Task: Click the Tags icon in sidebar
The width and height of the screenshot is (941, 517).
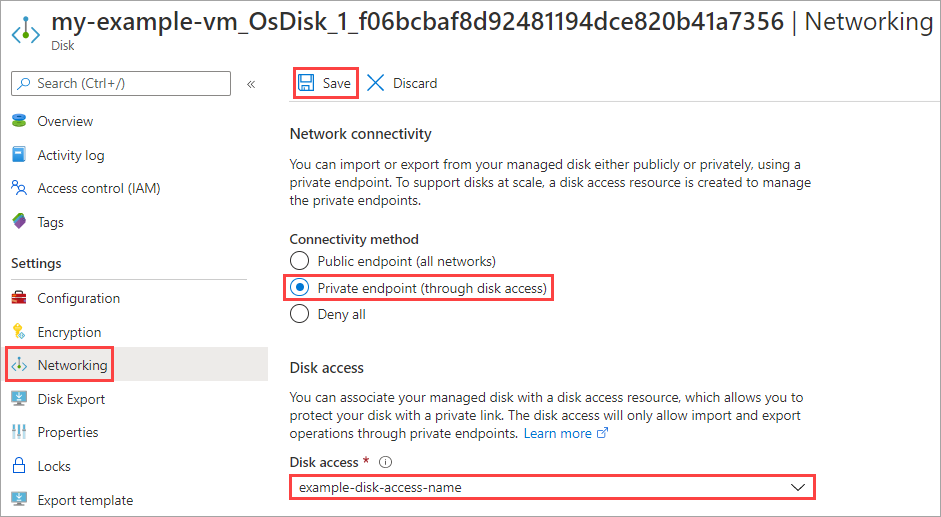Action: pos(18,222)
